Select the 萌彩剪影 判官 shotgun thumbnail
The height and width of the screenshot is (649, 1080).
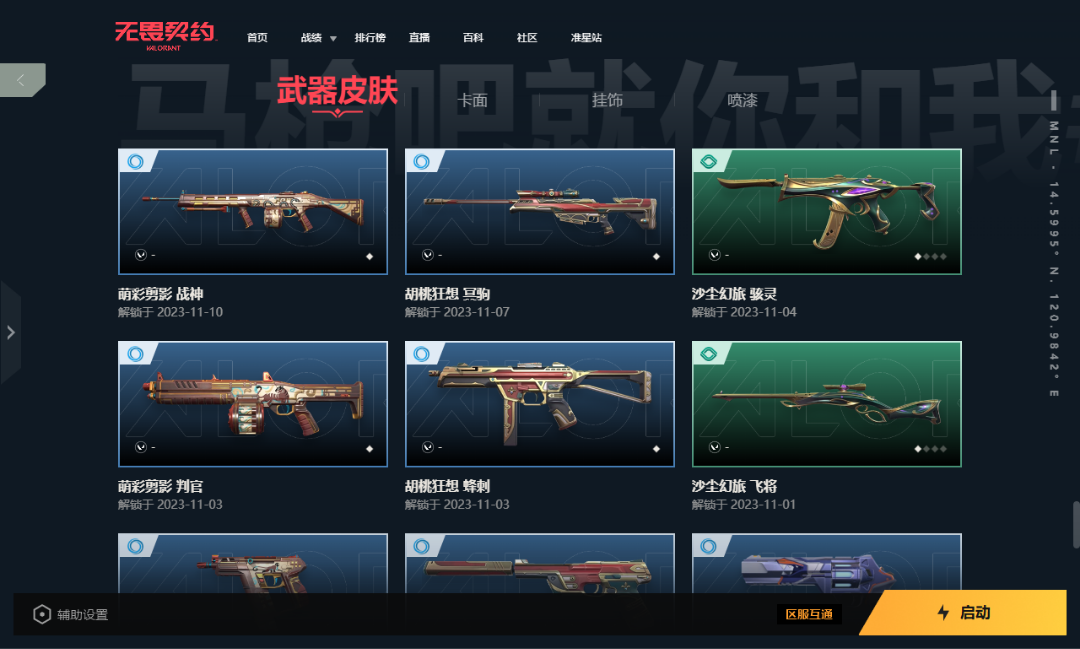(x=253, y=404)
